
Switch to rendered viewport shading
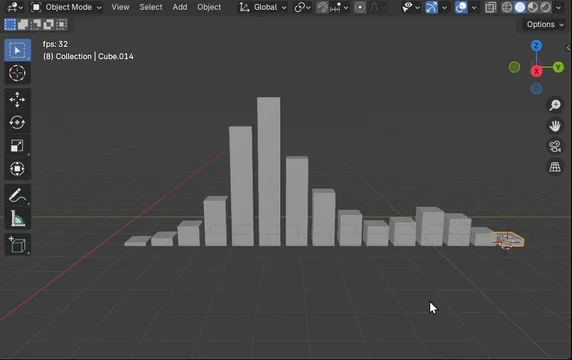546,7
